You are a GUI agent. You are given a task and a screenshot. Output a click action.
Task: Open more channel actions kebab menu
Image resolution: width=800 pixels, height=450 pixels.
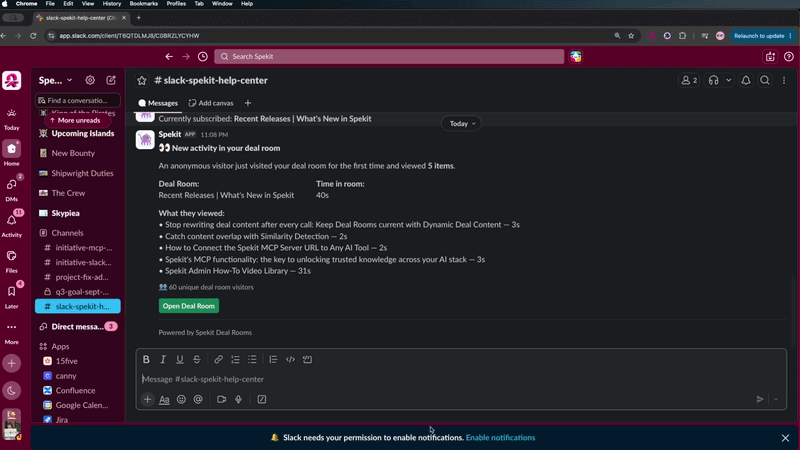[784, 80]
